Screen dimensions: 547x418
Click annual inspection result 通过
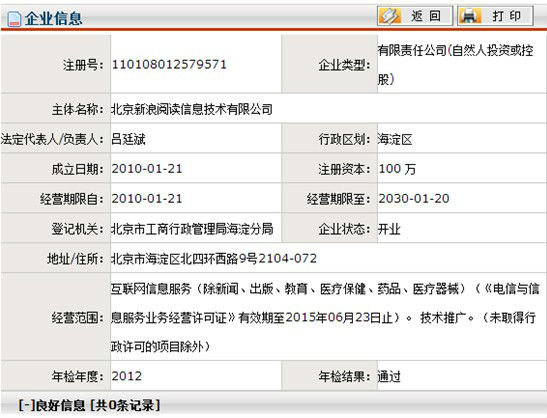point(389,376)
